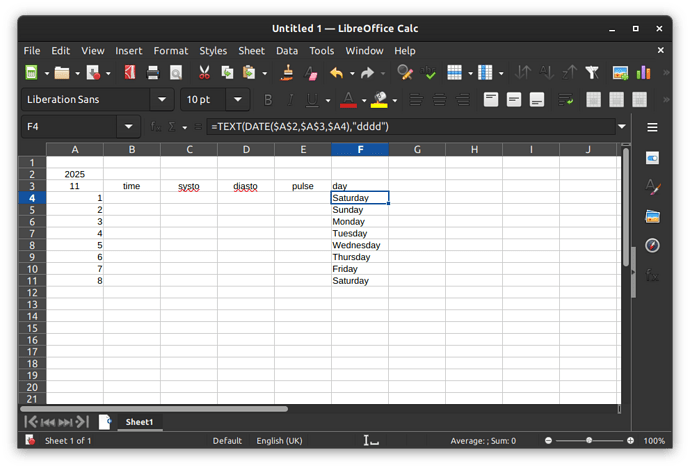Click the Clone Formatting paintbrush icon

click(x=287, y=72)
